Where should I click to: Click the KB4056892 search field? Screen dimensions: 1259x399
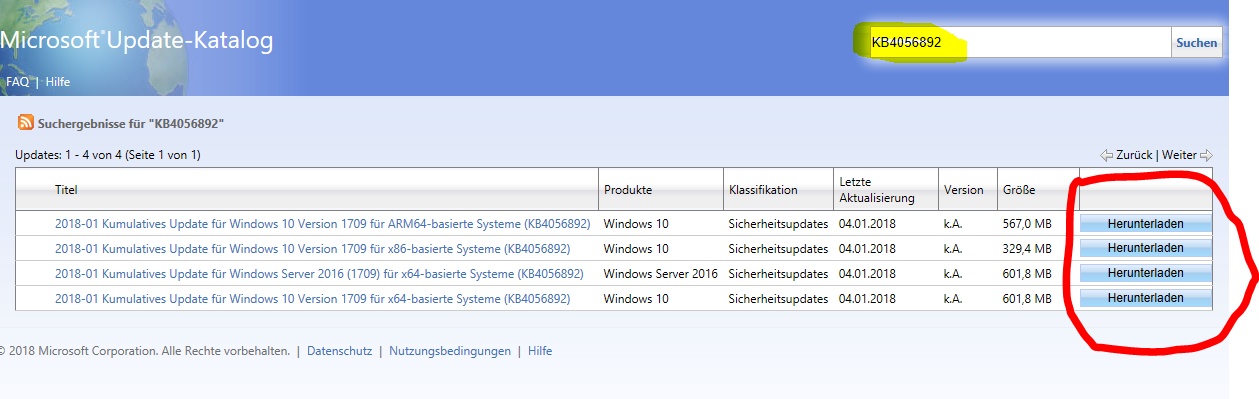(x=1020, y=42)
